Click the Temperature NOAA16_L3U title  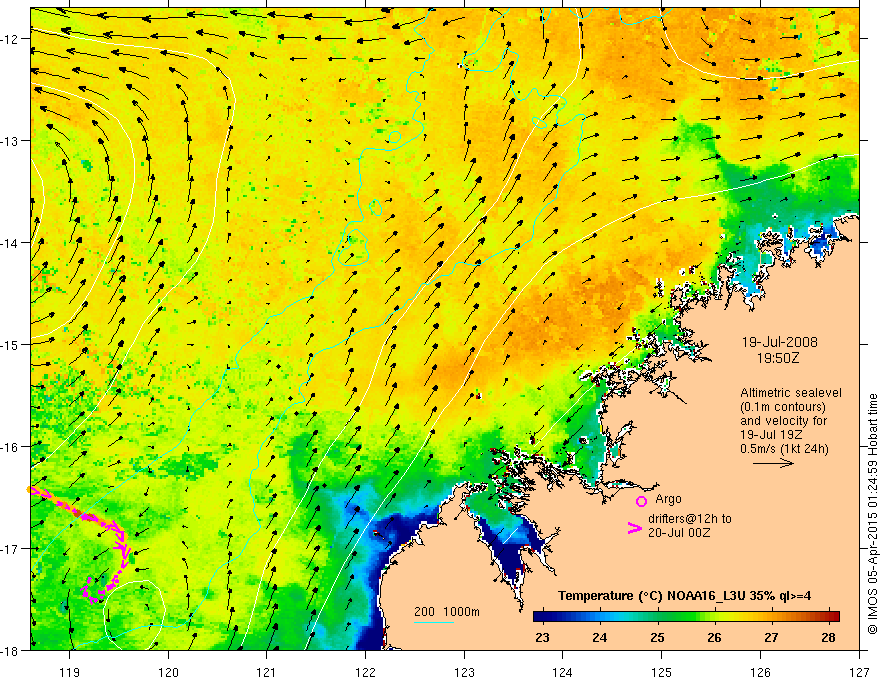click(x=684, y=596)
